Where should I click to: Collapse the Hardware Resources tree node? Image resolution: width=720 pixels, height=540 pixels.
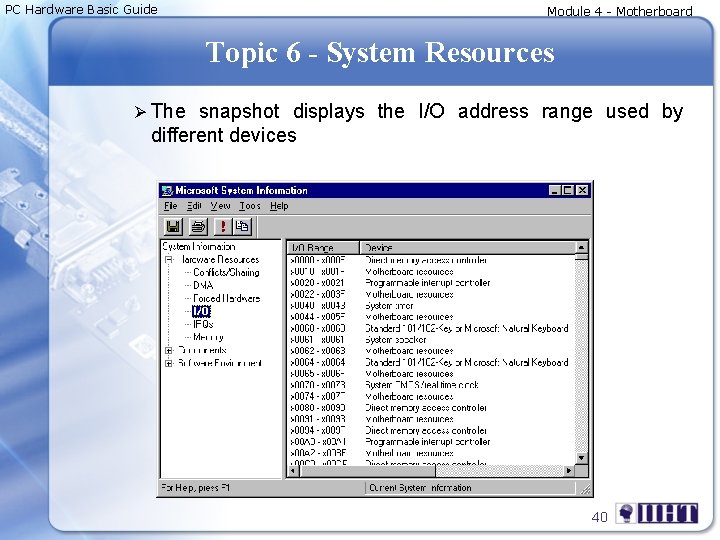tap(169, 260)
